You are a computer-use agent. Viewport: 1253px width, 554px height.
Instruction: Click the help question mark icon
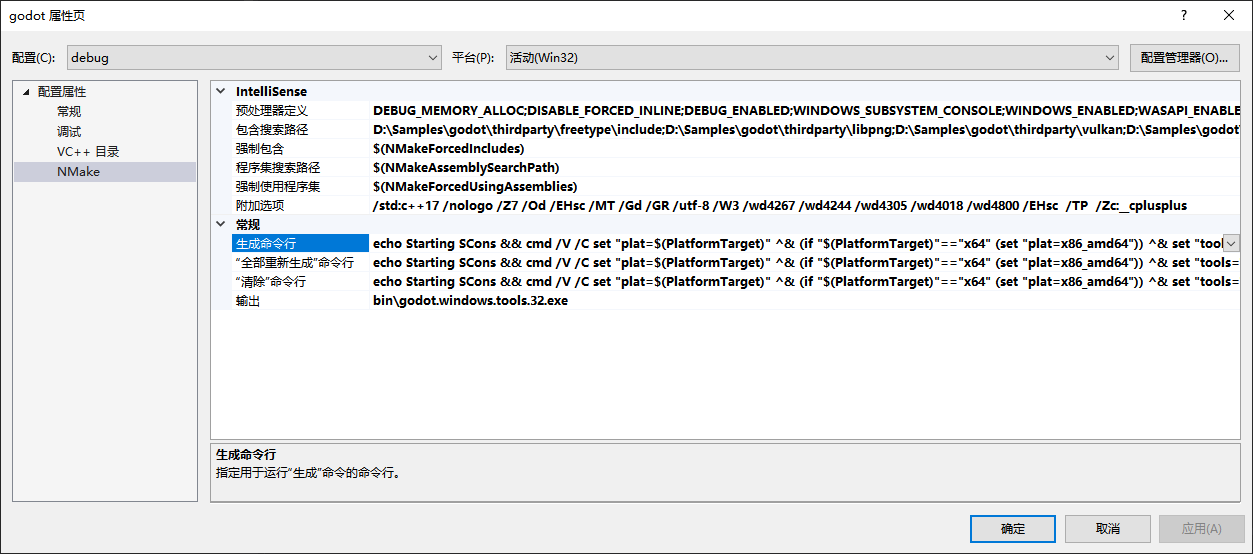coord(1183,15)
